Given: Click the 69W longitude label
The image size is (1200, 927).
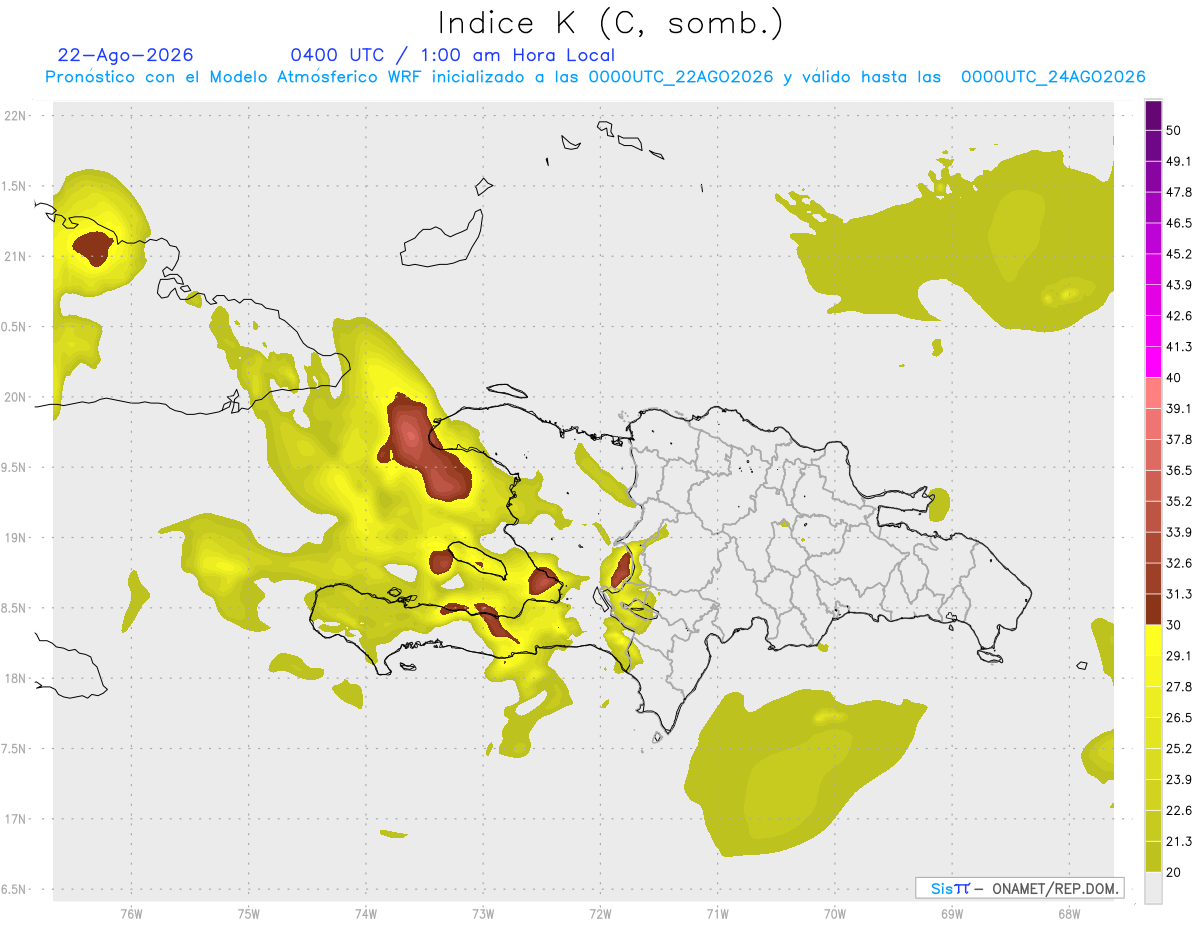Looking at the screenshot, I should pos(952,913).
